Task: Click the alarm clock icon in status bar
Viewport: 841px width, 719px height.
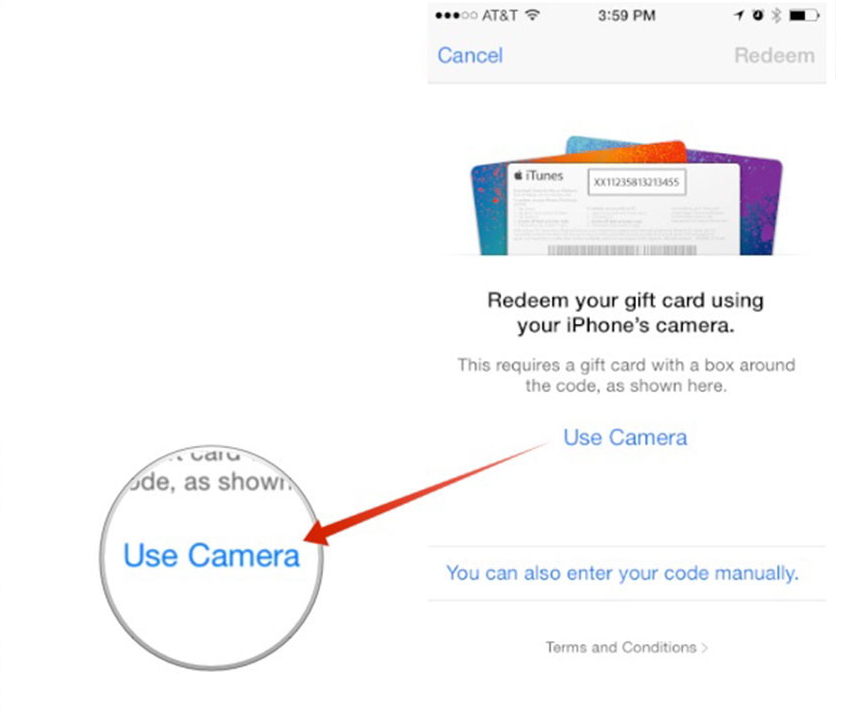Action: click(757, 15)
